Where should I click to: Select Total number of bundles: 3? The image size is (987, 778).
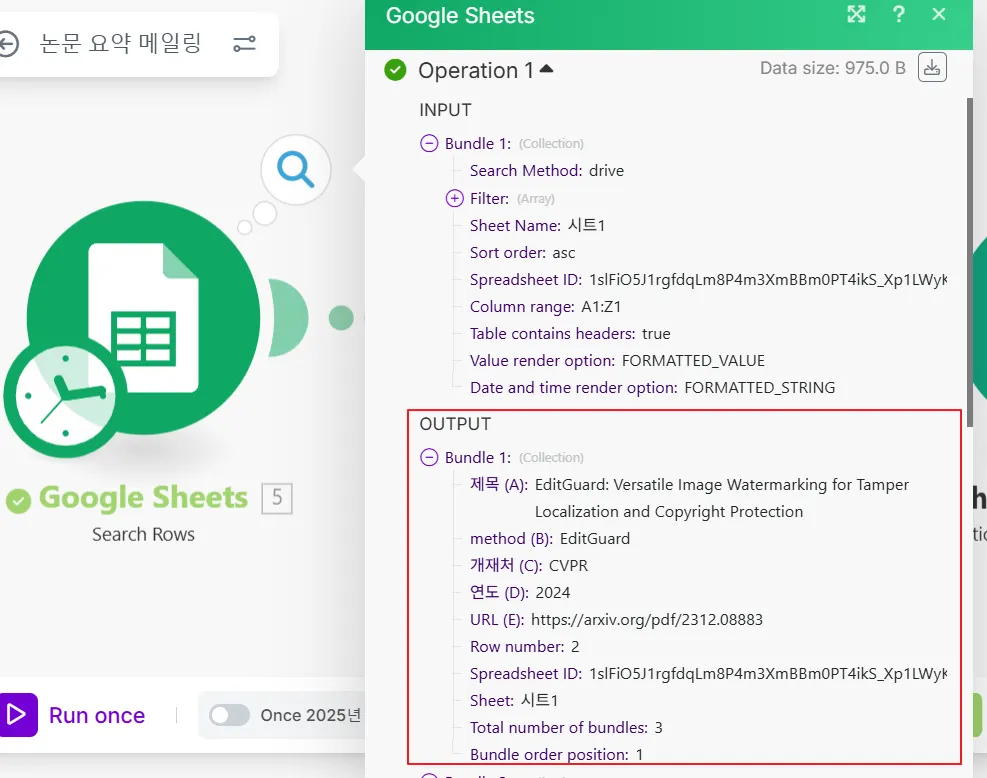[566, 728]
